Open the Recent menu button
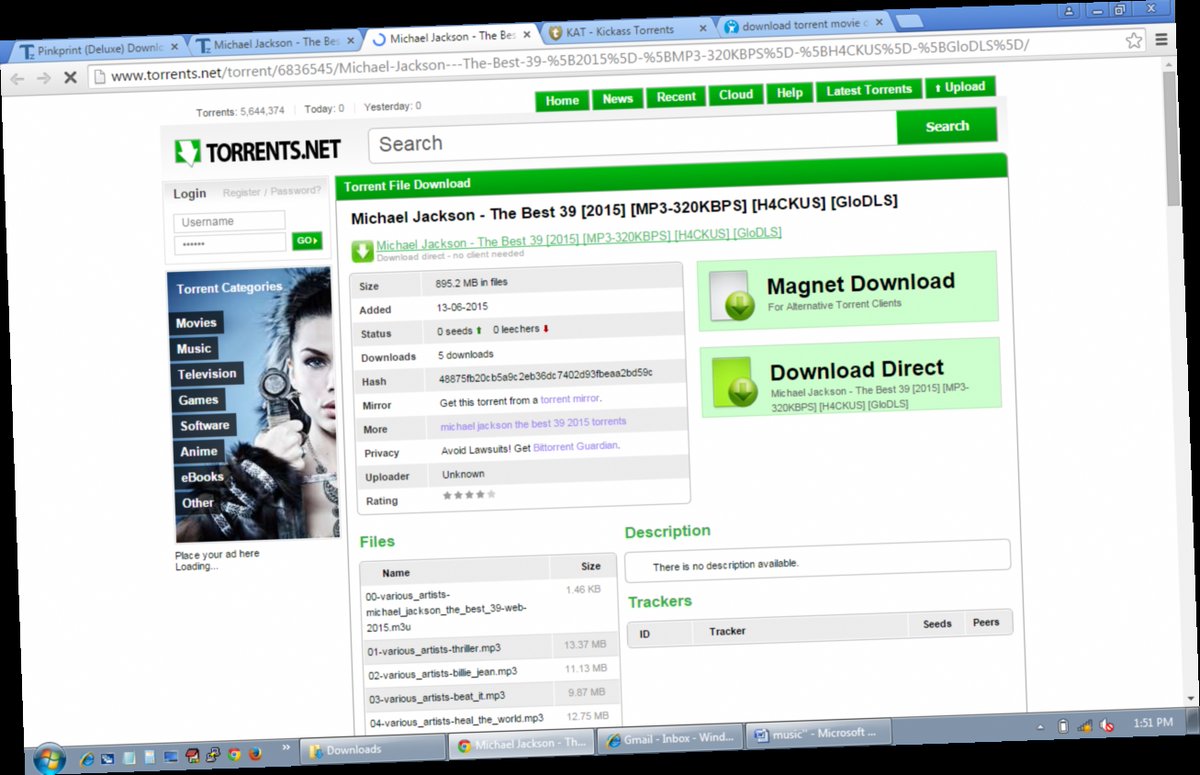1200x775 pixels. coord(676,96)
